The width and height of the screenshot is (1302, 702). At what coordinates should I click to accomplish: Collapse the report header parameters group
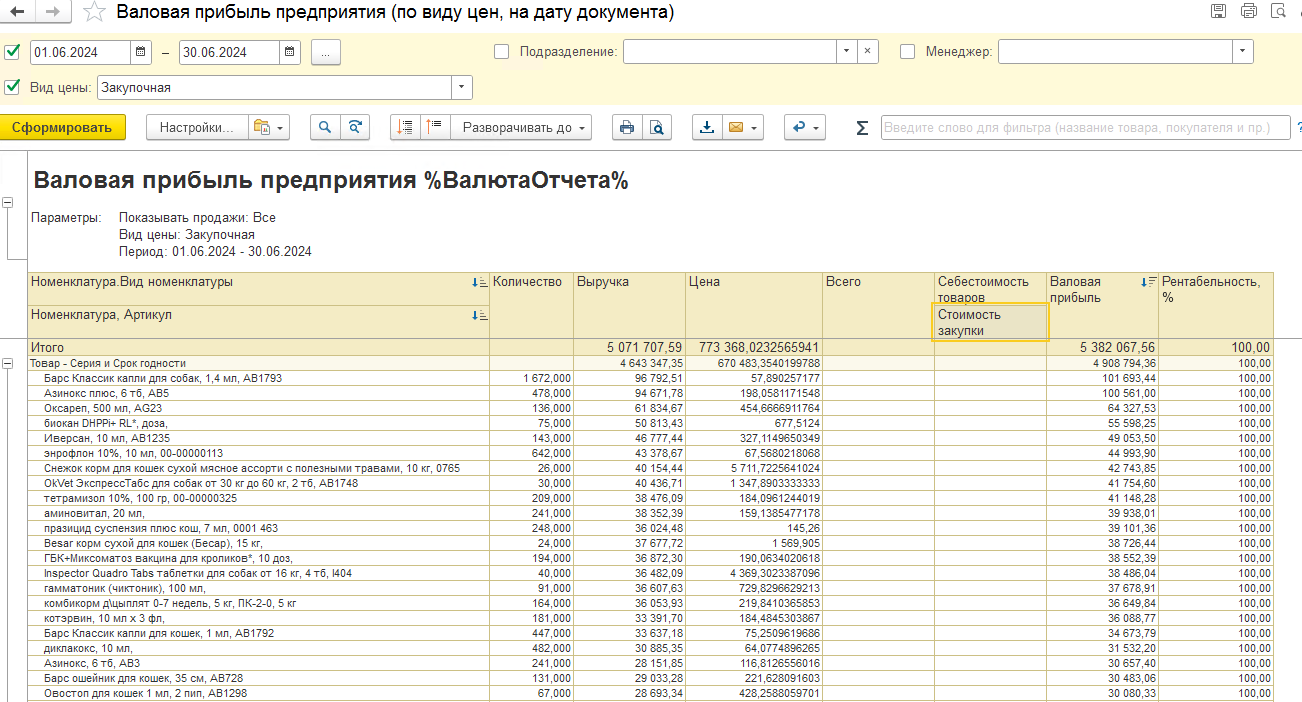click(8, 203)
